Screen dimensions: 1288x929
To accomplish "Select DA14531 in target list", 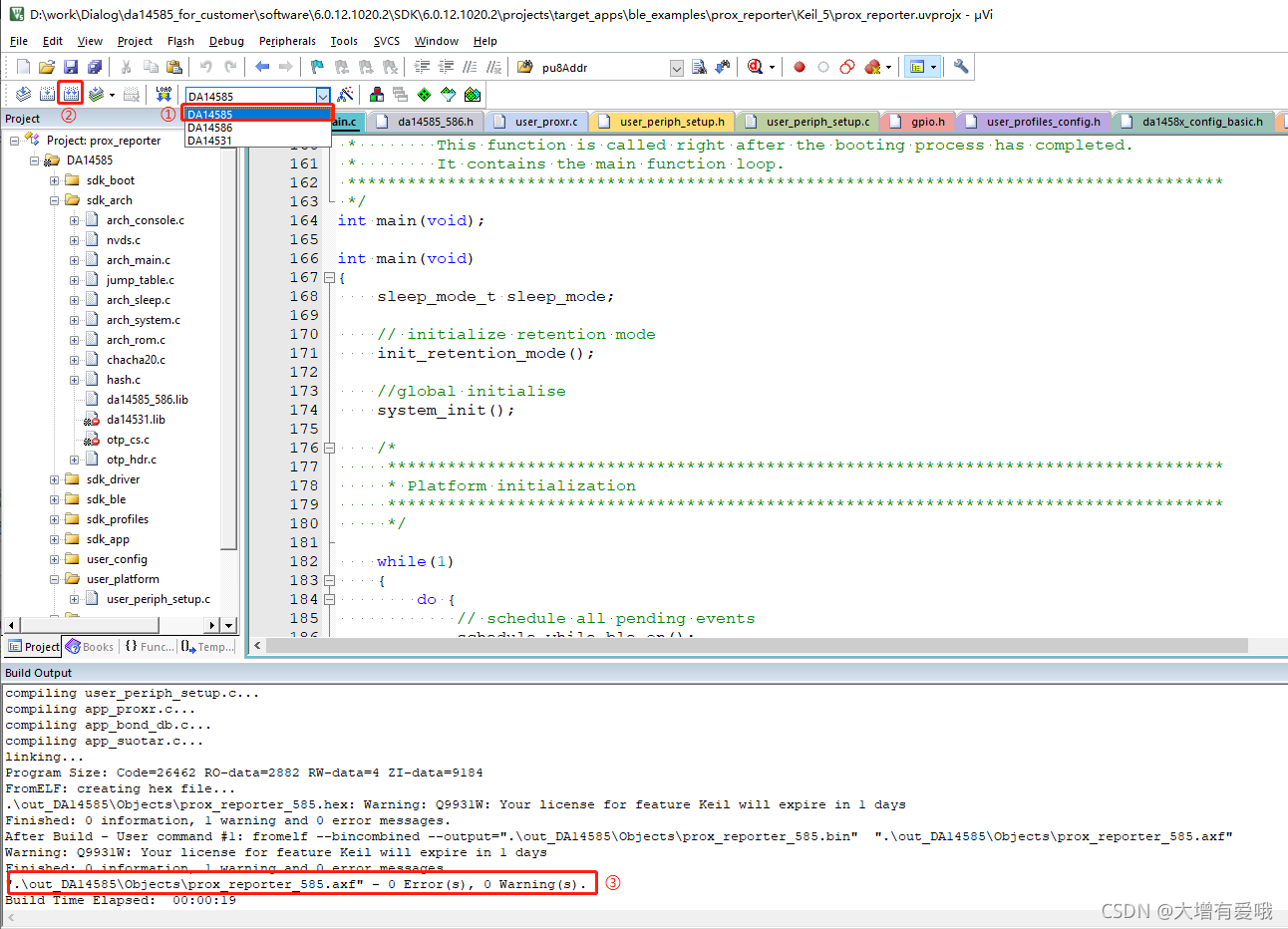I will [257, 141].
